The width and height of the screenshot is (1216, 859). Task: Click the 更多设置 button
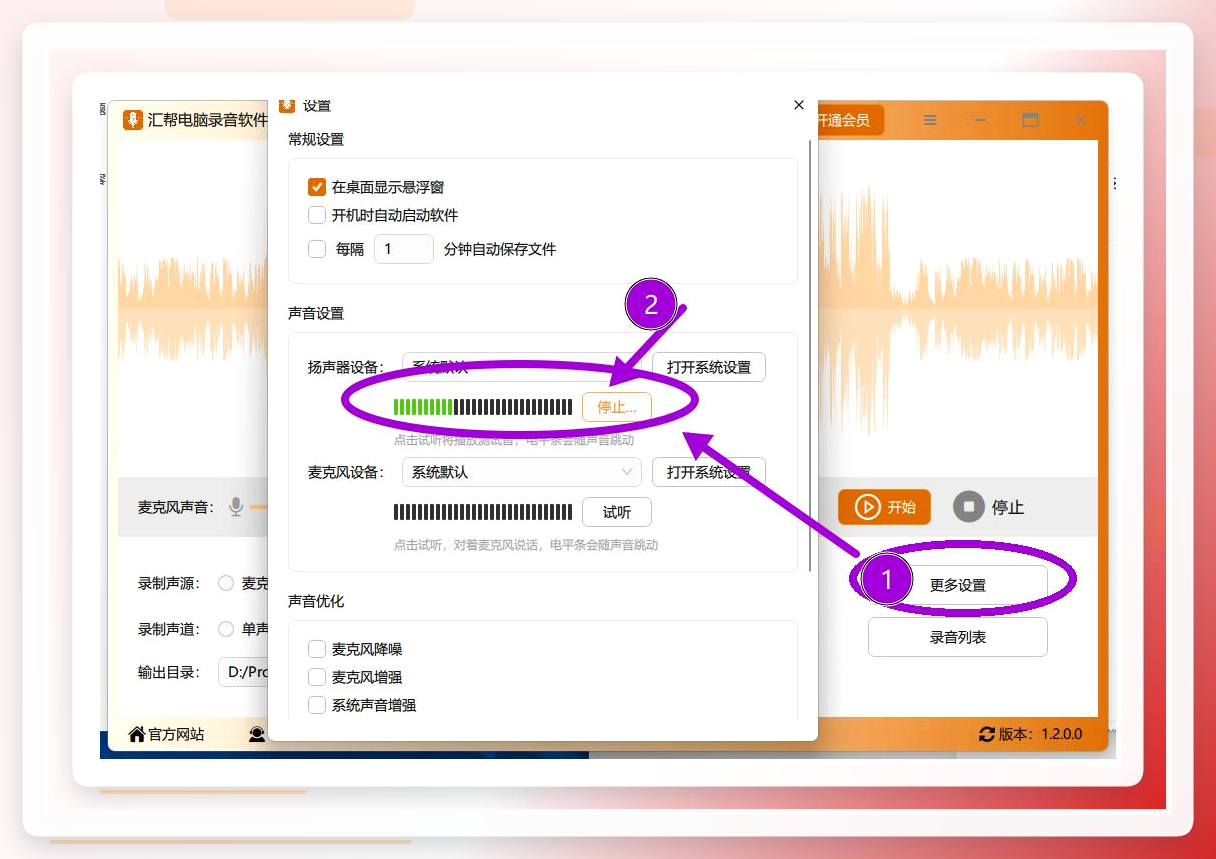[958, 585]
